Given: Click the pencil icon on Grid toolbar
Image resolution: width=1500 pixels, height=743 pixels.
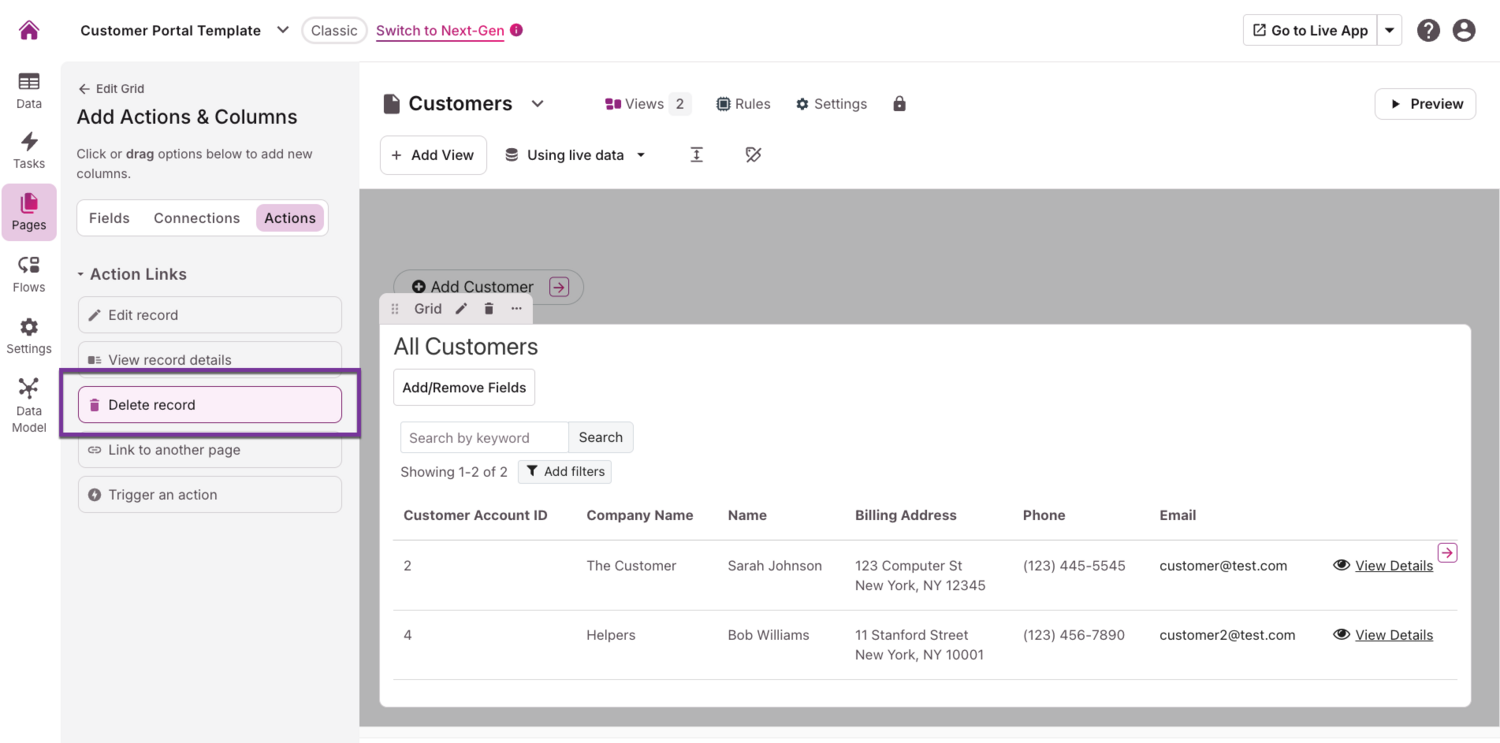Looking at the screenshot, I should click(x=461, y=309).
